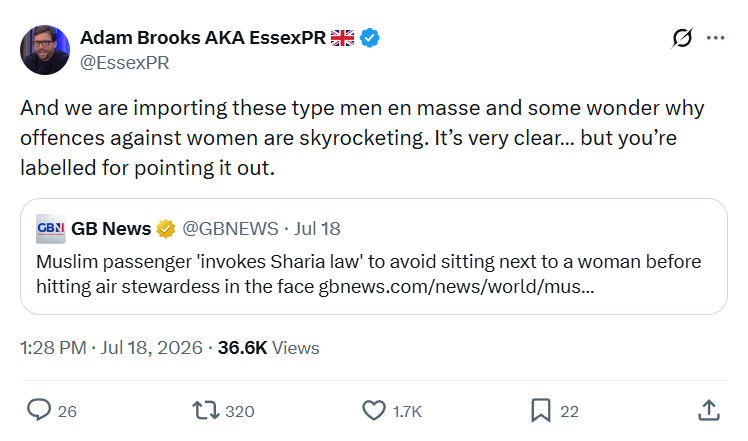Click the Union Jack flag emoji

click(343, 38)
